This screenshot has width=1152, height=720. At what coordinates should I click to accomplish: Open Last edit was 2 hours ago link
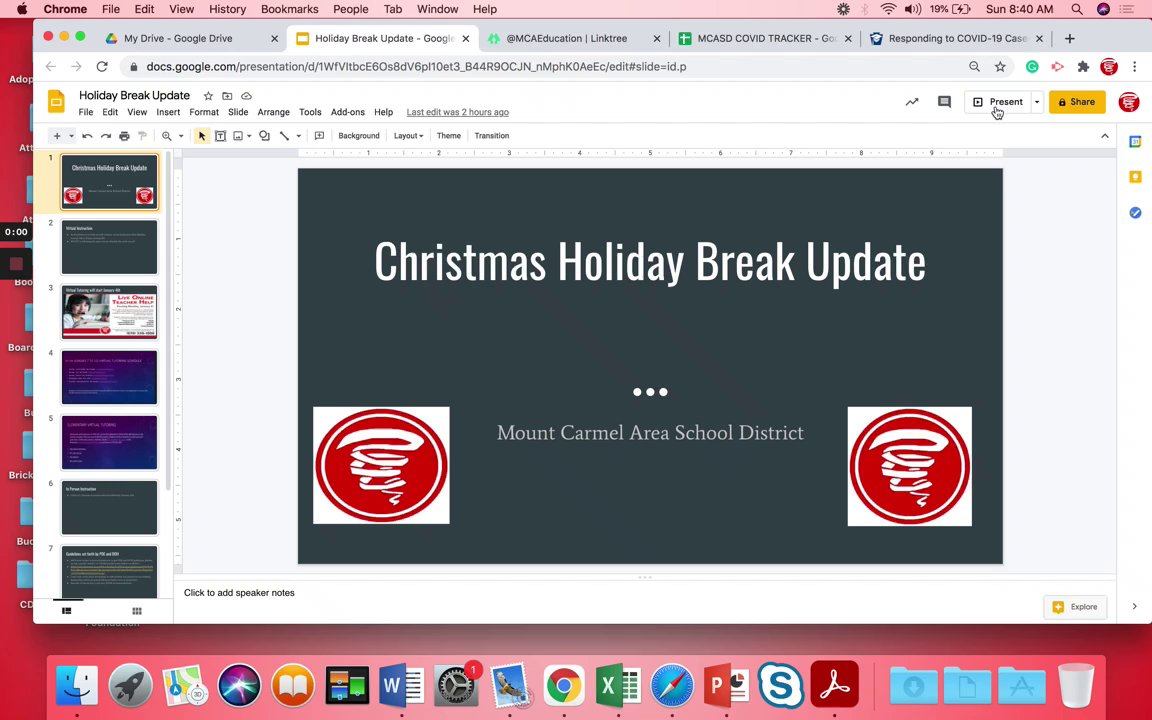(x=458, y=112)
